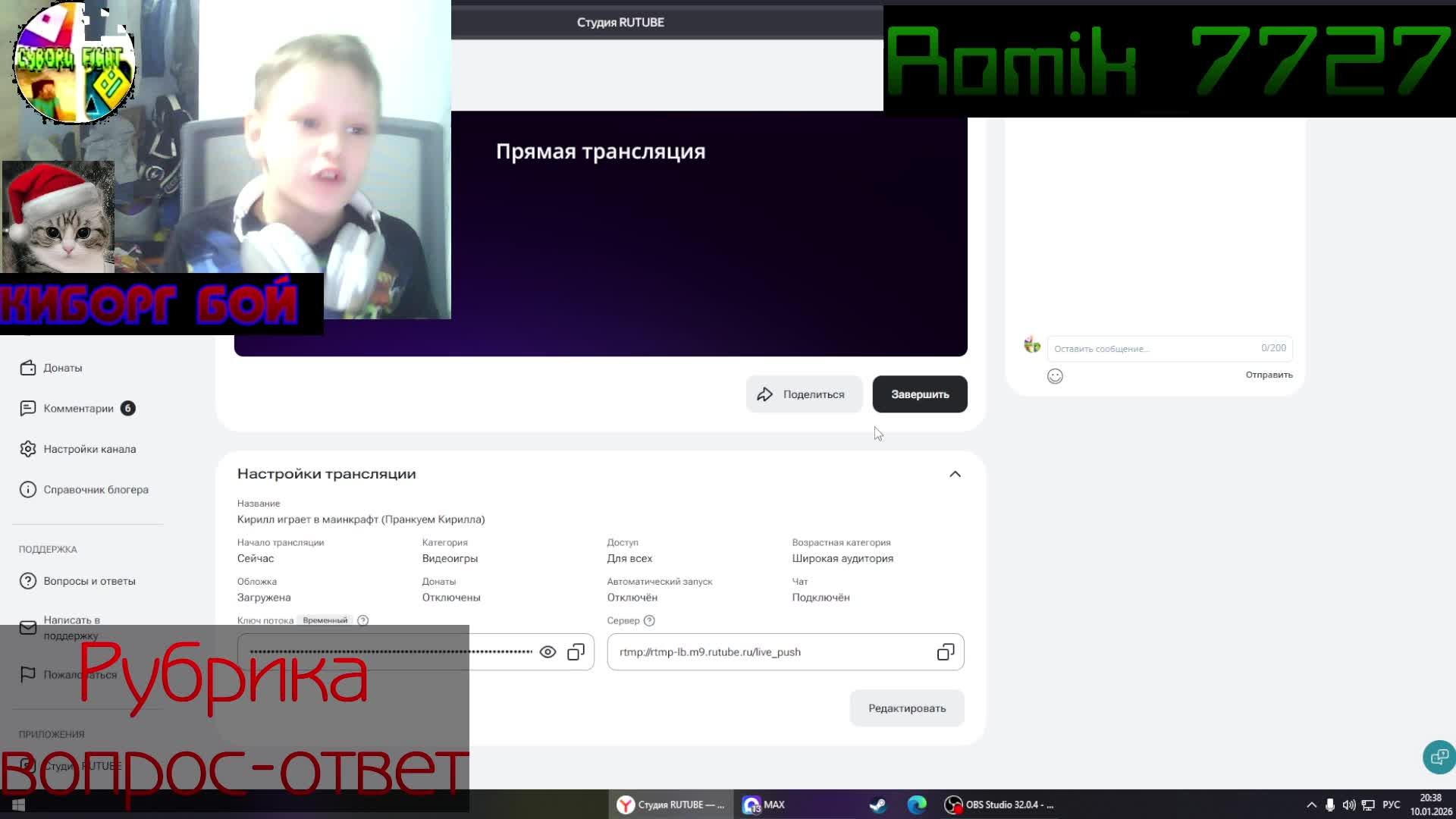Screen dimensions: 1456x819
Task: Open Справочник блогера
Action: [96, 490]
